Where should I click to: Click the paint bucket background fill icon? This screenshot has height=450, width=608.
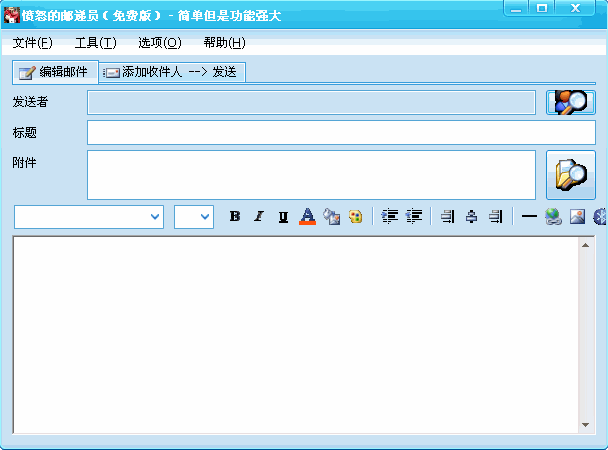(332, 216)
